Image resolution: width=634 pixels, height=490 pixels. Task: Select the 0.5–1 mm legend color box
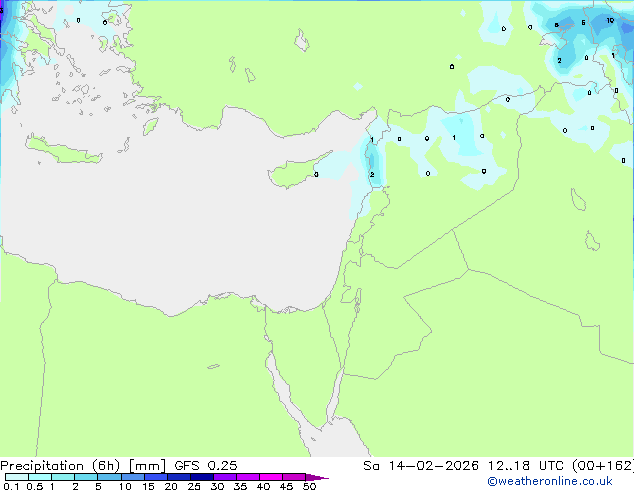40,477
